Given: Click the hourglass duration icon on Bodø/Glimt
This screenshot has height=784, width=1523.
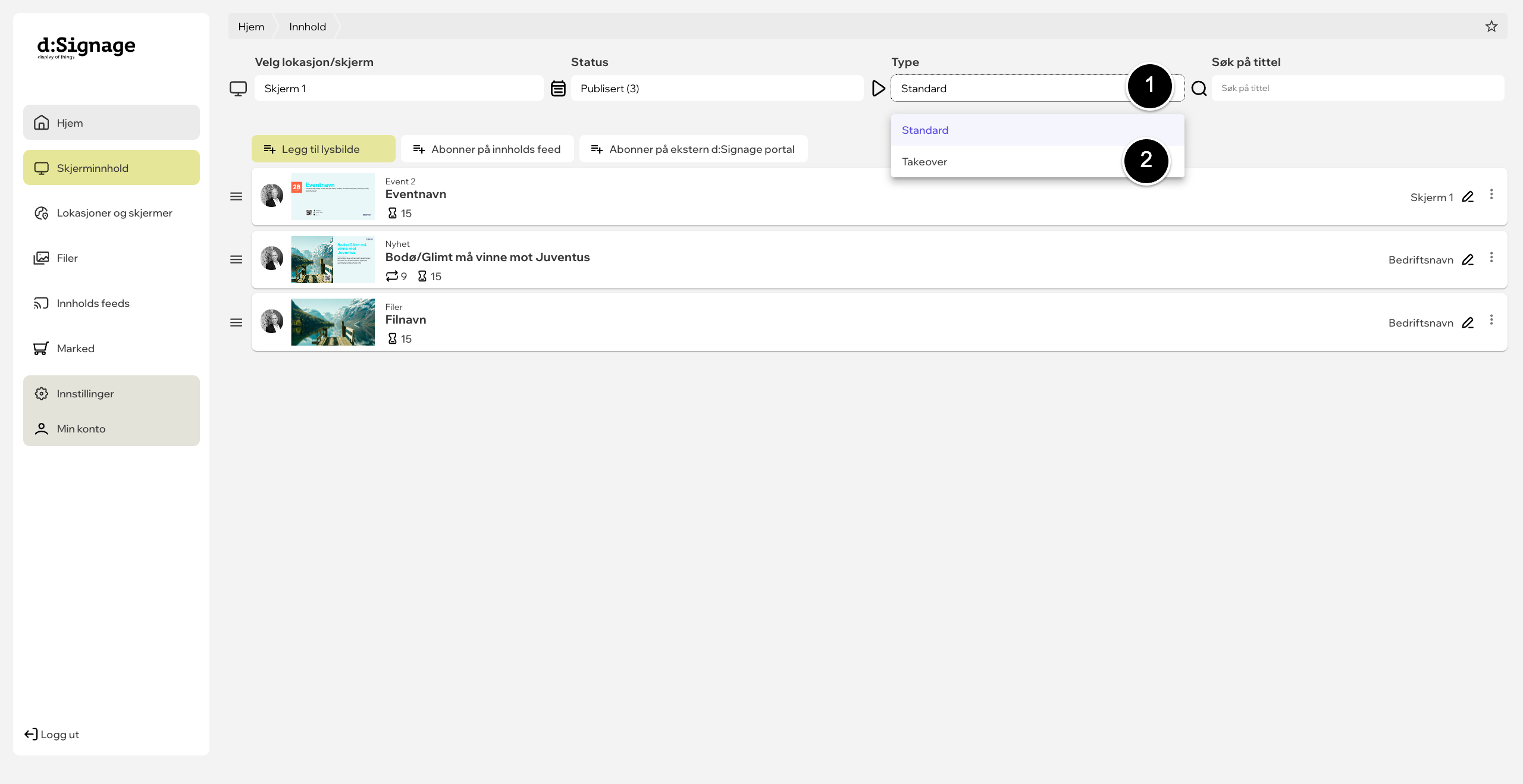Looking at the screenshot, I should click(x=422, y=276).
